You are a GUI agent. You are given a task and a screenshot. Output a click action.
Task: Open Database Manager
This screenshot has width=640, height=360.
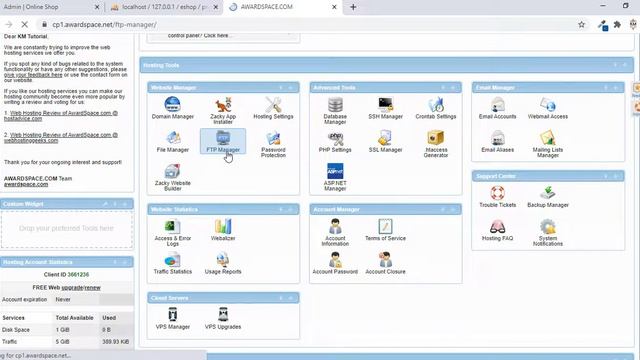click(x=335, y=111)
